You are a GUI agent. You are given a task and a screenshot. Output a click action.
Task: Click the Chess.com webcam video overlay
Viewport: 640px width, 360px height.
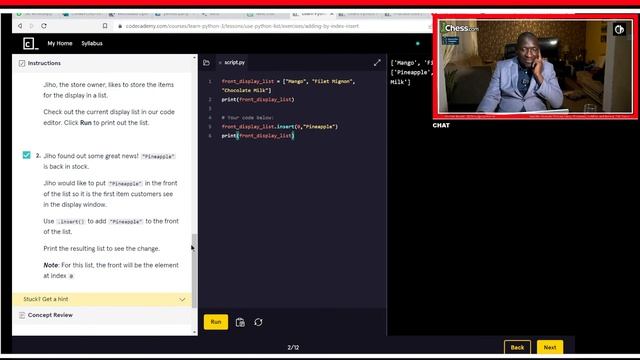535,67
